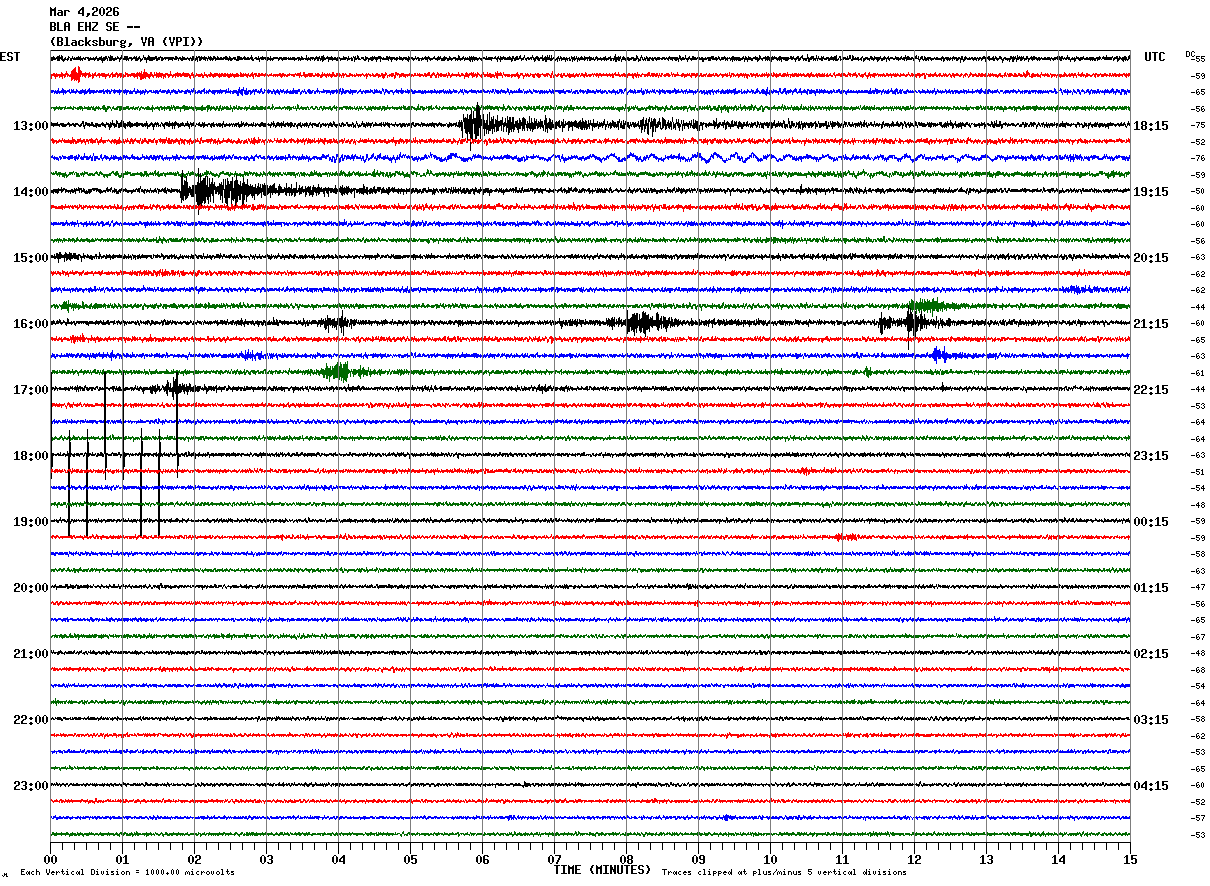Click the DC column header
1210x886 pixels.
1190,54
